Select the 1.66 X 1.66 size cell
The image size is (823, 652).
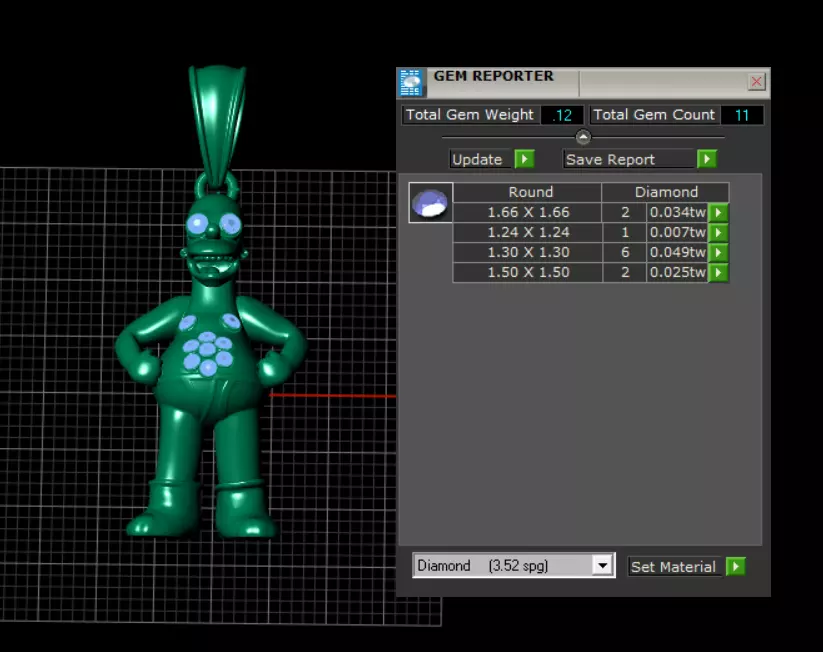coord(527,213)
